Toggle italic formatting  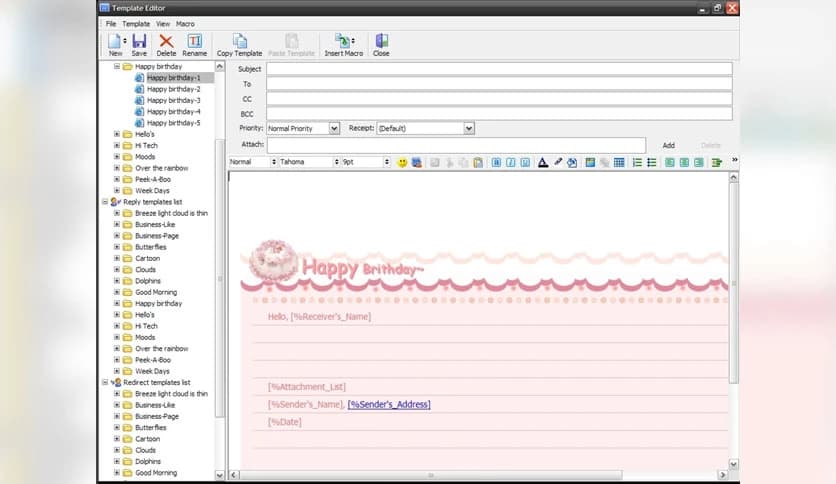(x=511, y=163)
